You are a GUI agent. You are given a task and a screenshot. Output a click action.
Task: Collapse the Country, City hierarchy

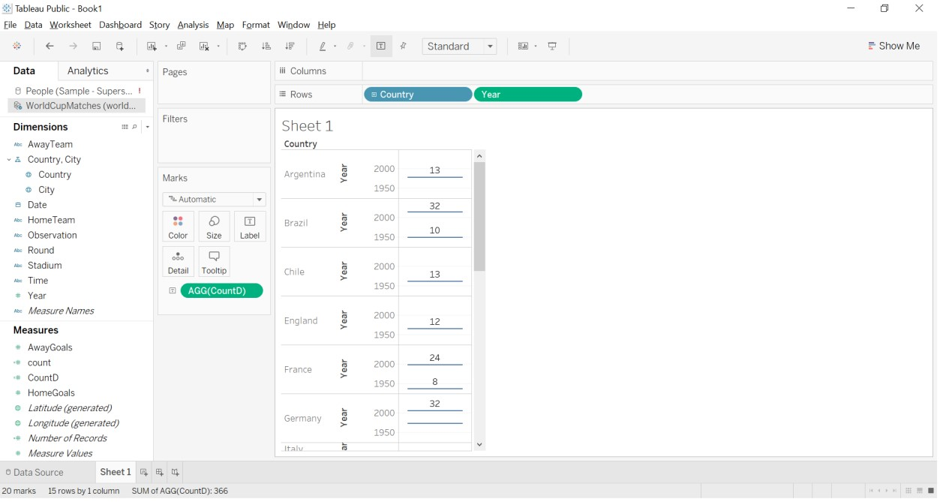(x=8, y=160)
